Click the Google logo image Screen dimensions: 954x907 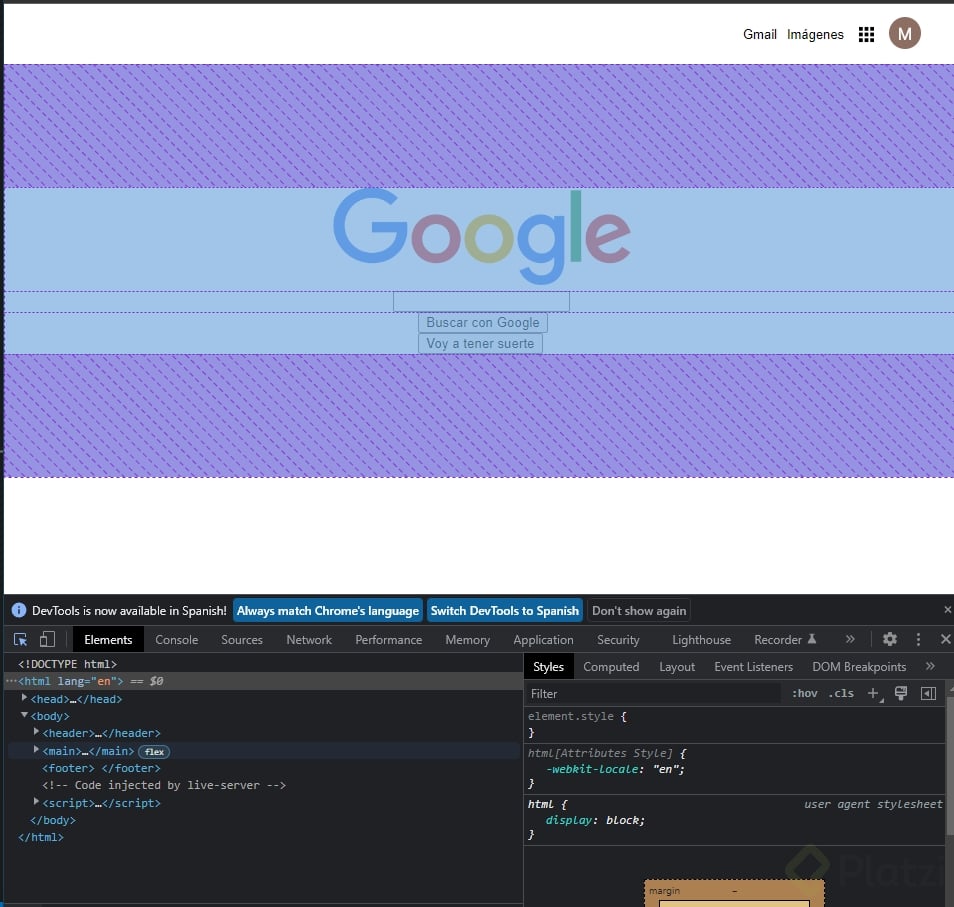[x=481, y=236]
